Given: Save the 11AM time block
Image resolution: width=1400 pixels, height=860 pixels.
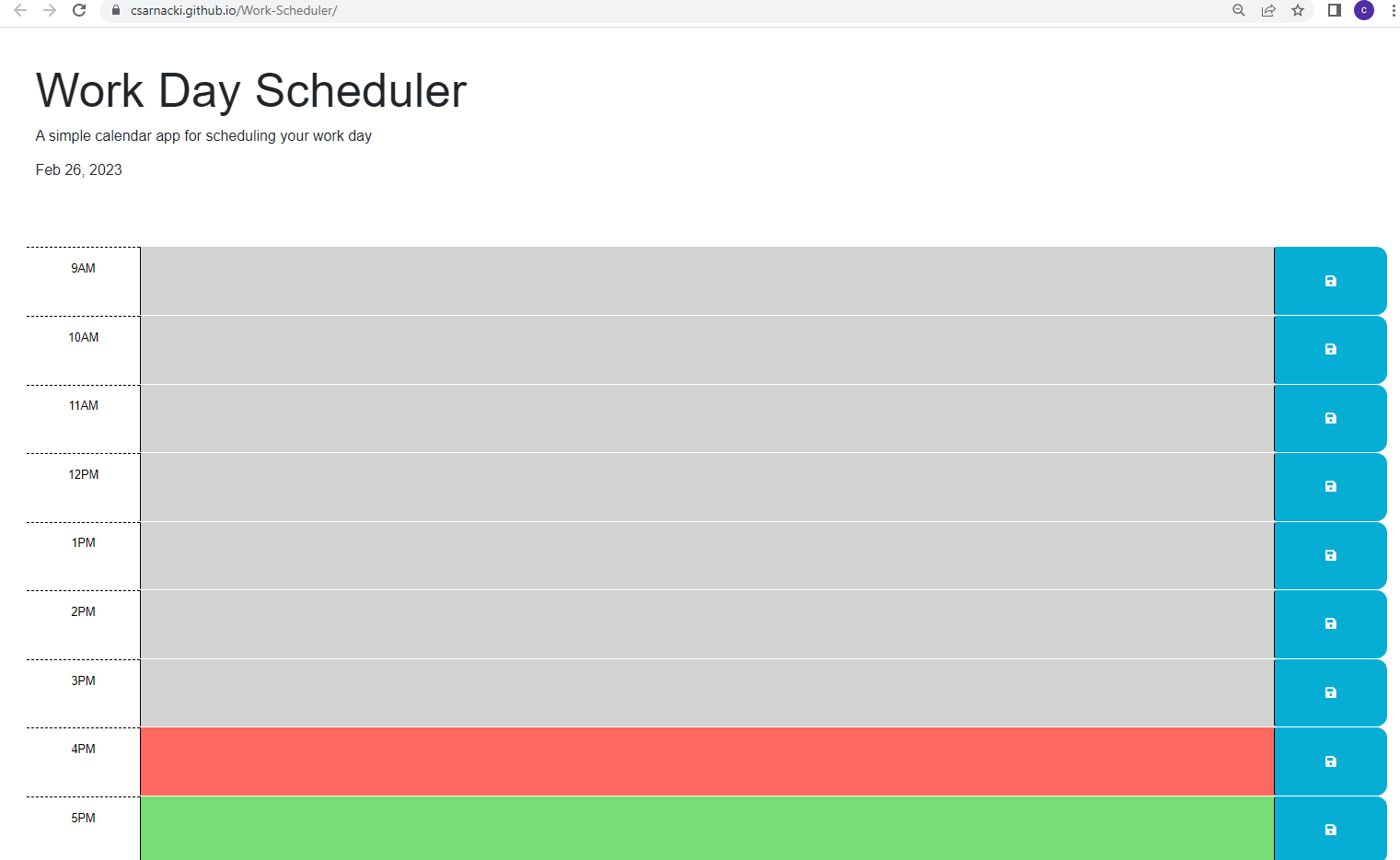Looking at the screenshot, I should point(1329,417).
